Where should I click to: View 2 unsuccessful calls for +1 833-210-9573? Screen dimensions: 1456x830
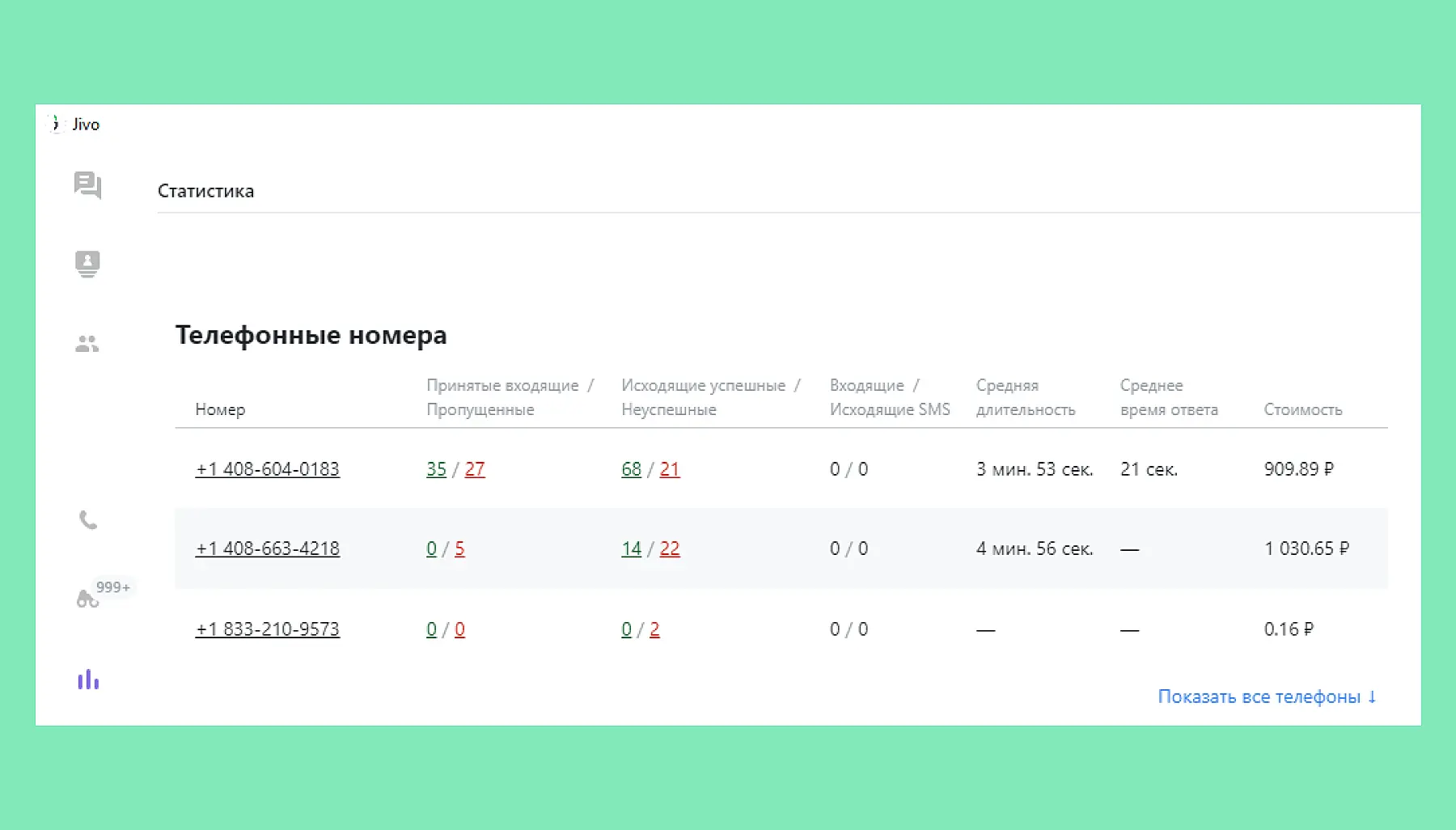click(654, 629)
